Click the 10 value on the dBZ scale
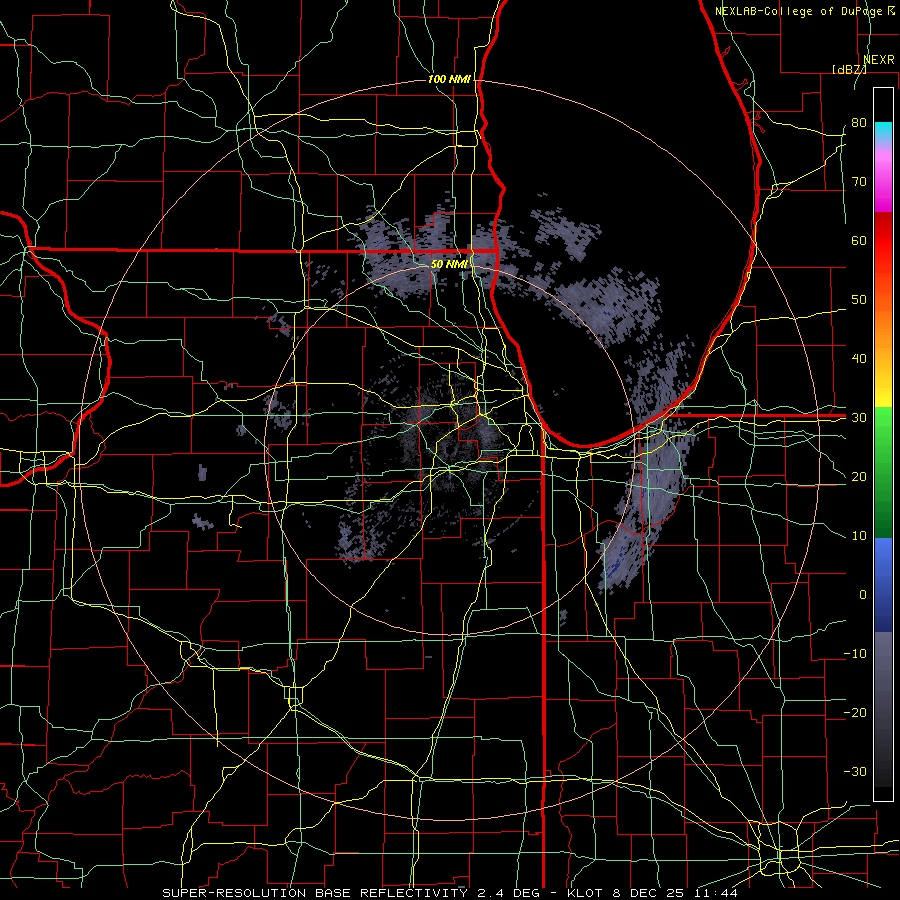This screenshot has height=900, width=900. click(x=859, y=536)
